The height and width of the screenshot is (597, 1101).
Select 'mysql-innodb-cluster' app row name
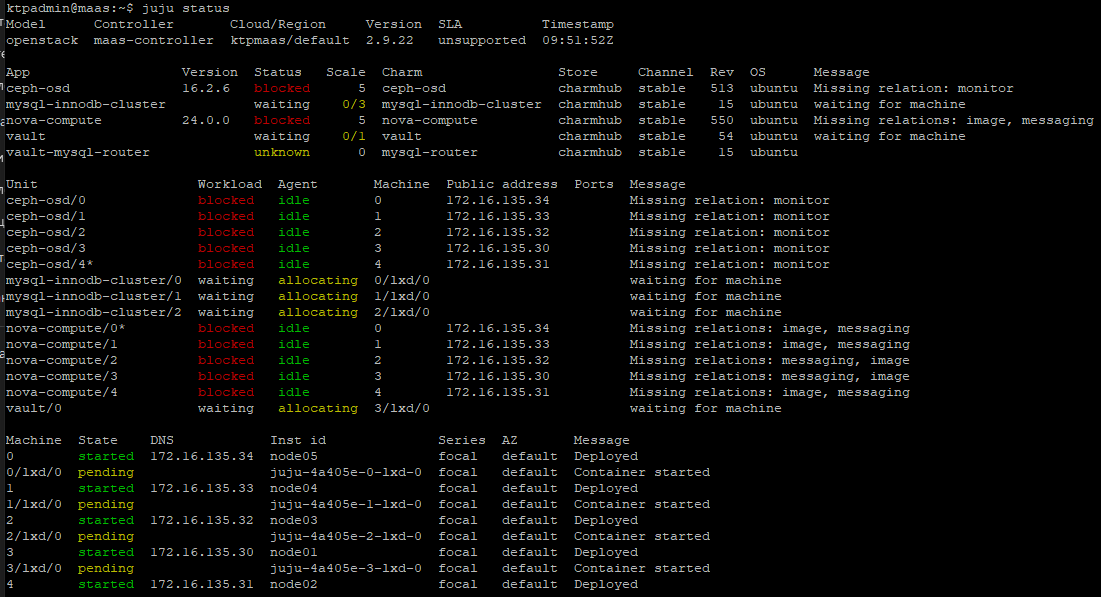(86, 105)
